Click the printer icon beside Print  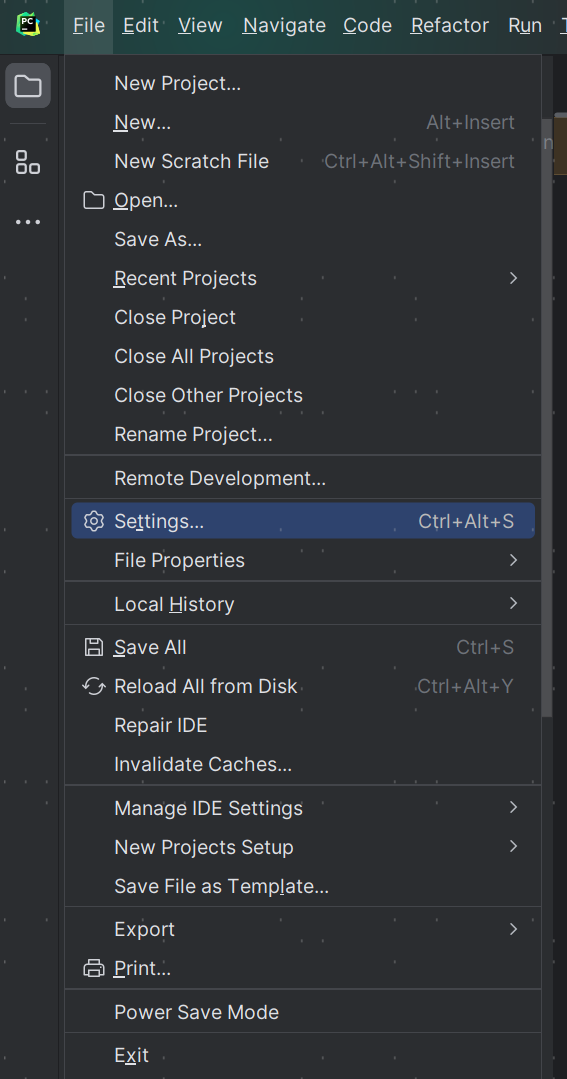pos(94,968)
